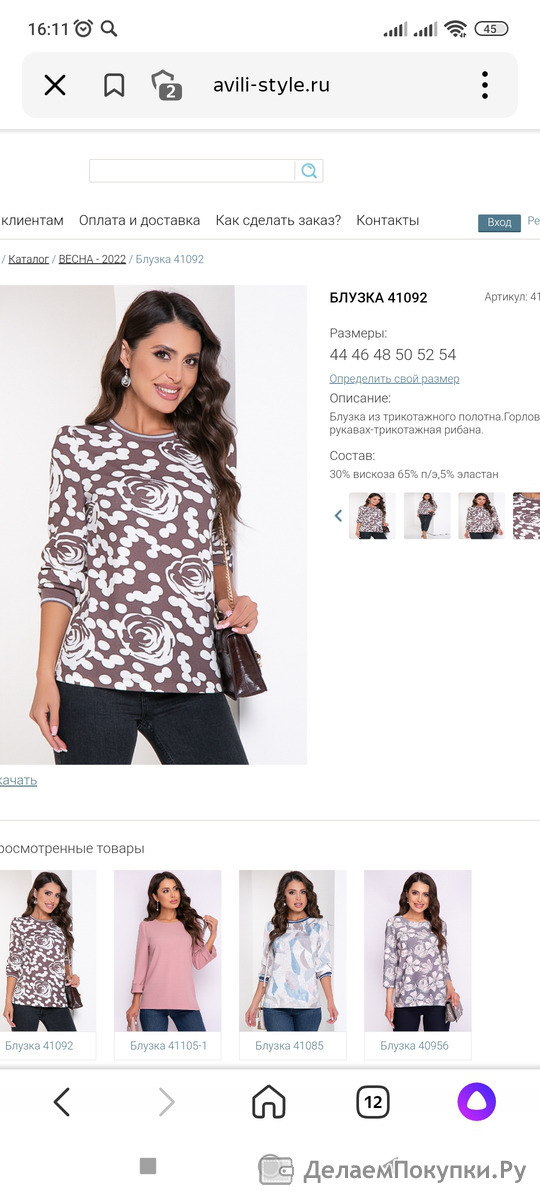Open the Как сделать заказ? menu item
Viewport: 540px width, 1200px height.
(278, 220)
